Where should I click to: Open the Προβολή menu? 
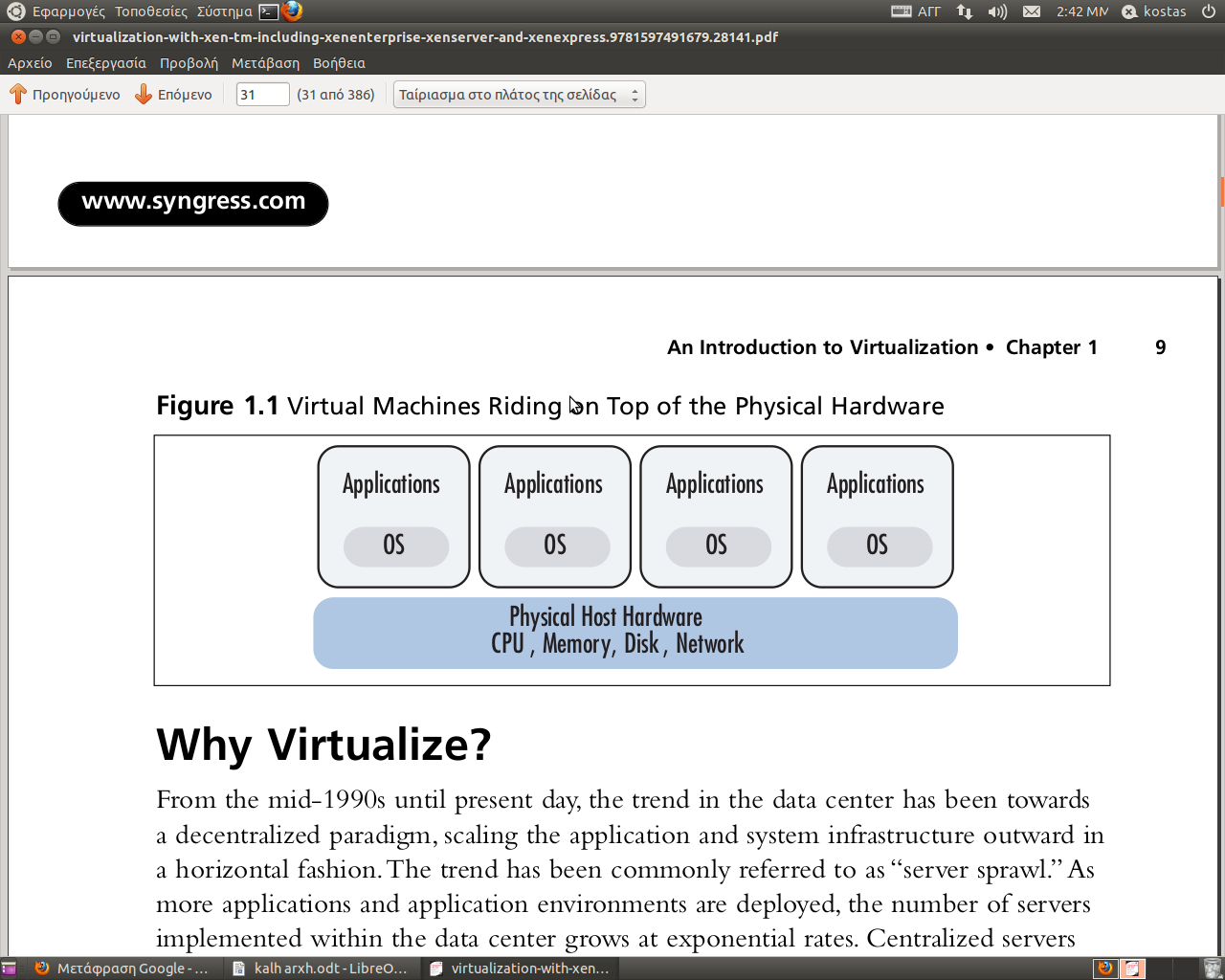coord(189,63)
